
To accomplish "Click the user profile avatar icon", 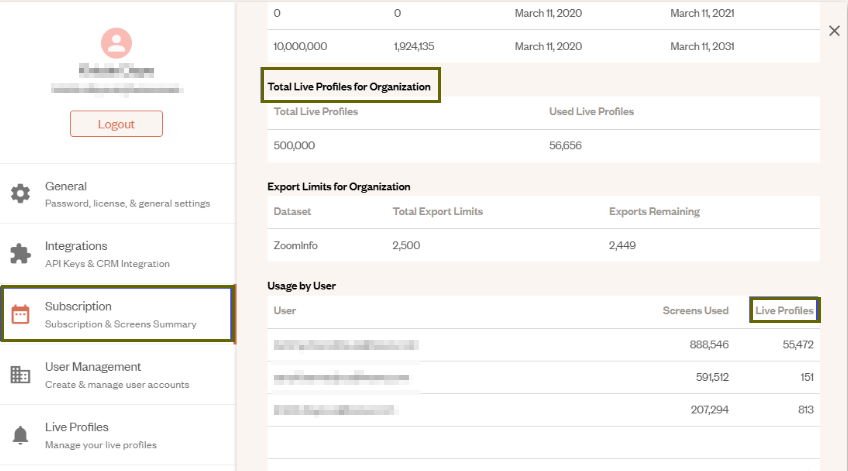I will [116, 43].
